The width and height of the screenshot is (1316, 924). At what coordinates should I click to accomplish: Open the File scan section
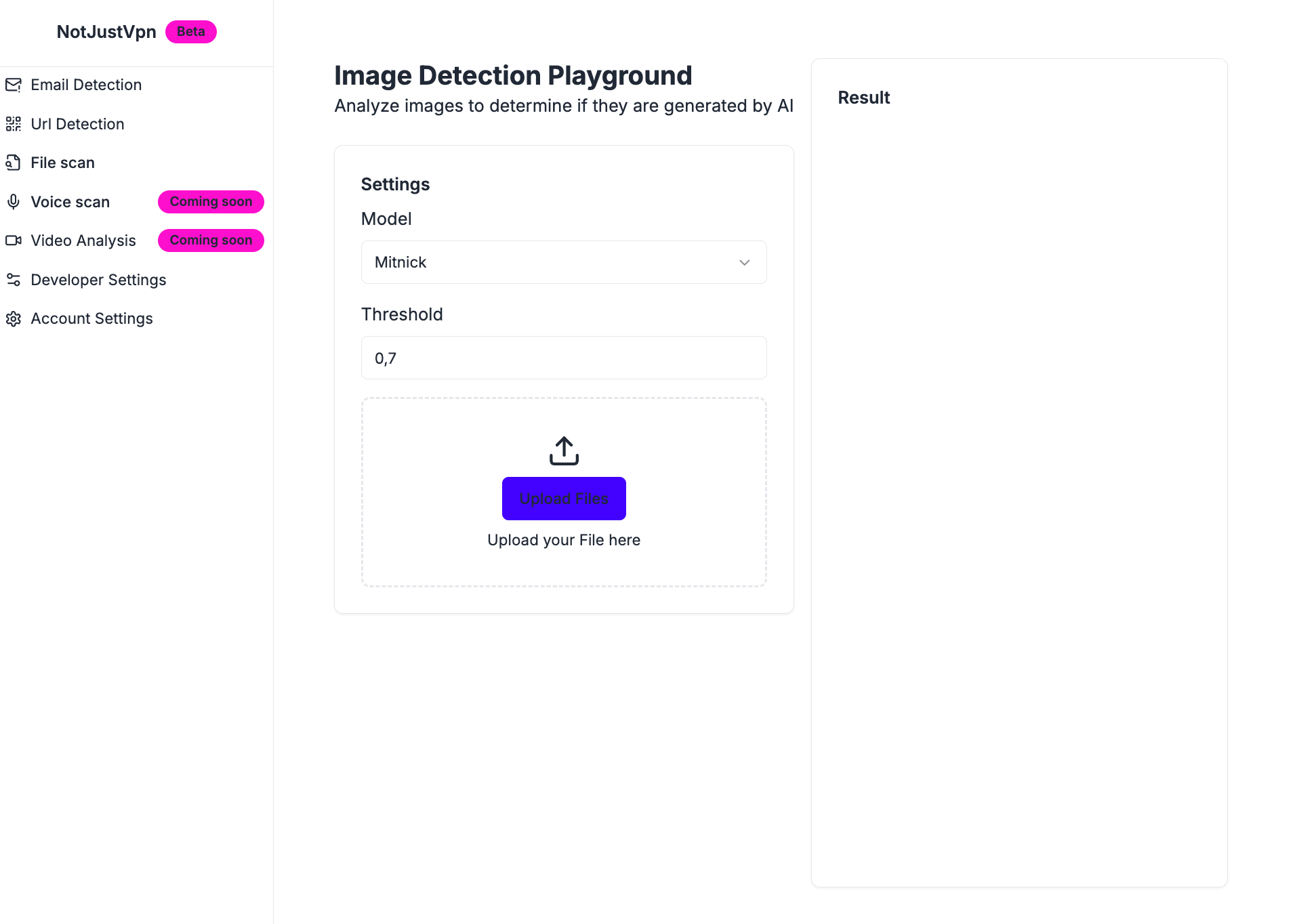[x=62, y=163]
